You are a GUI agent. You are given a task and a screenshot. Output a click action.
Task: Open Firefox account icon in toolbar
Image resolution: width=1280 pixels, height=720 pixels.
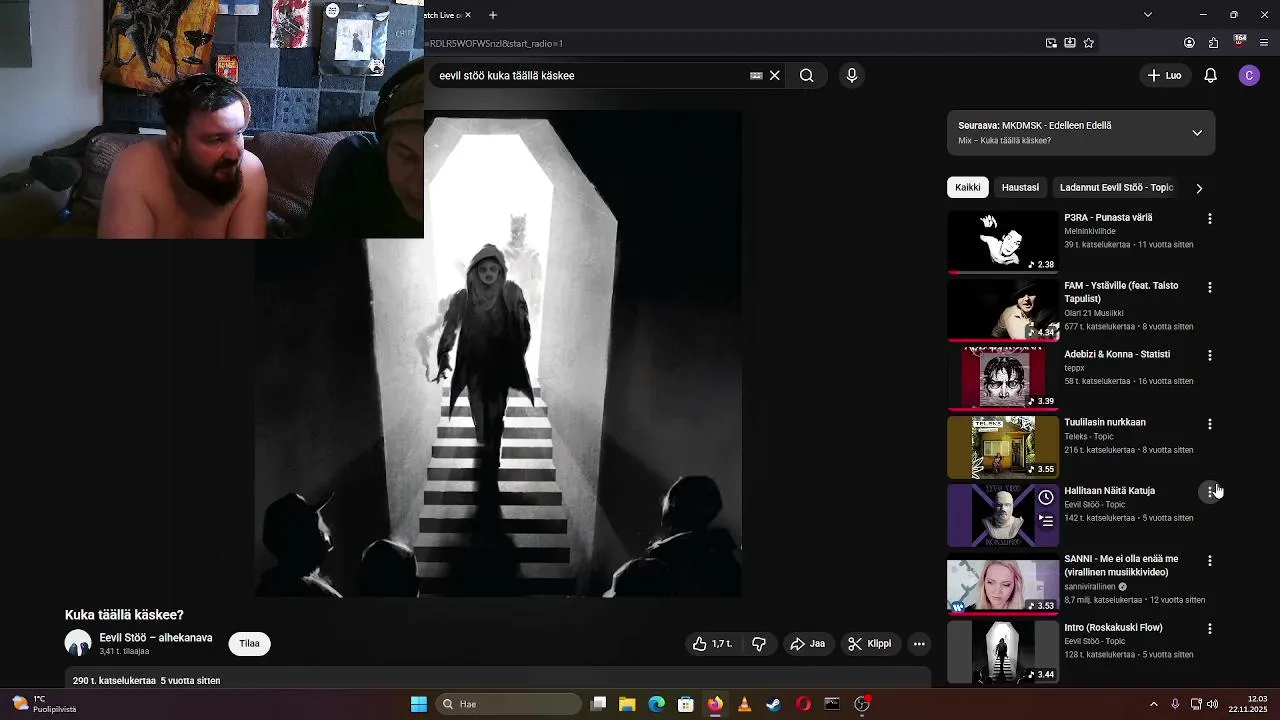1189,43
